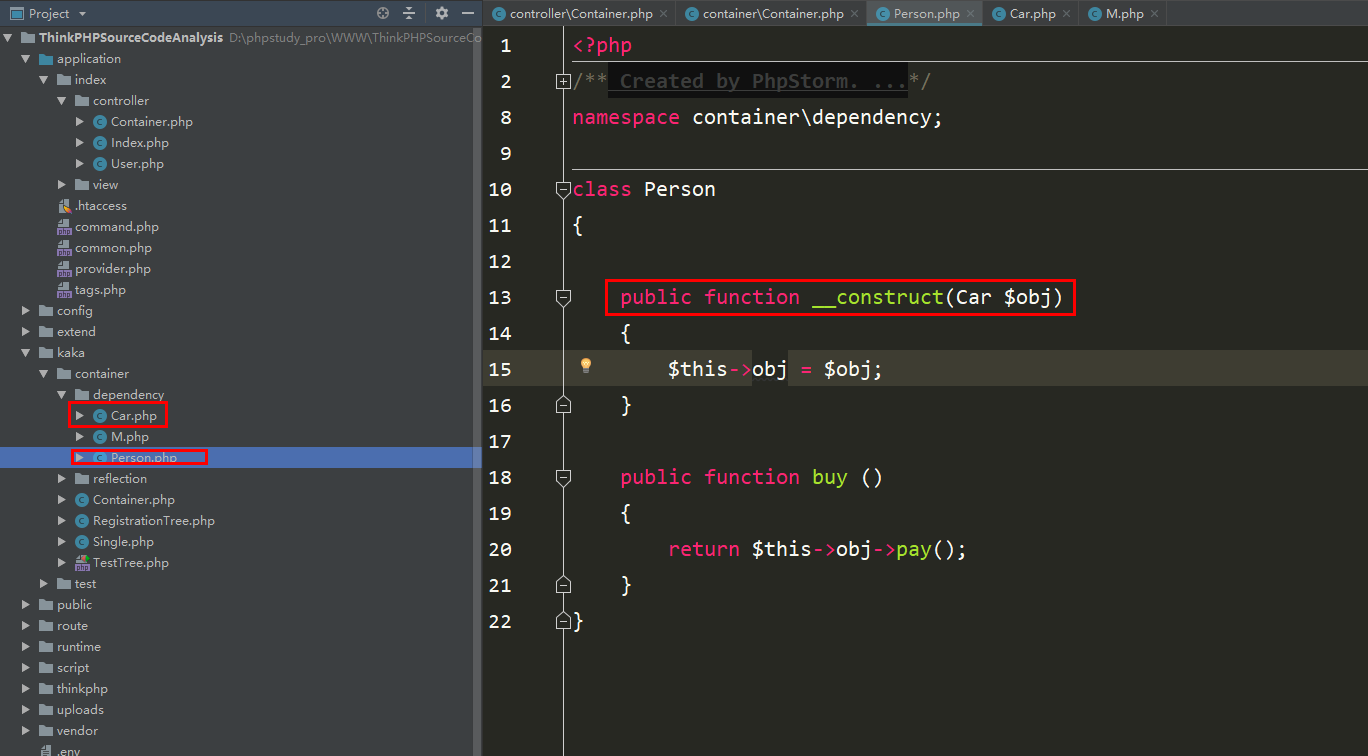Viewport: 1368px width, 756px height.
Task: Select RegistrationTree.php file
Action: (153, 521)
